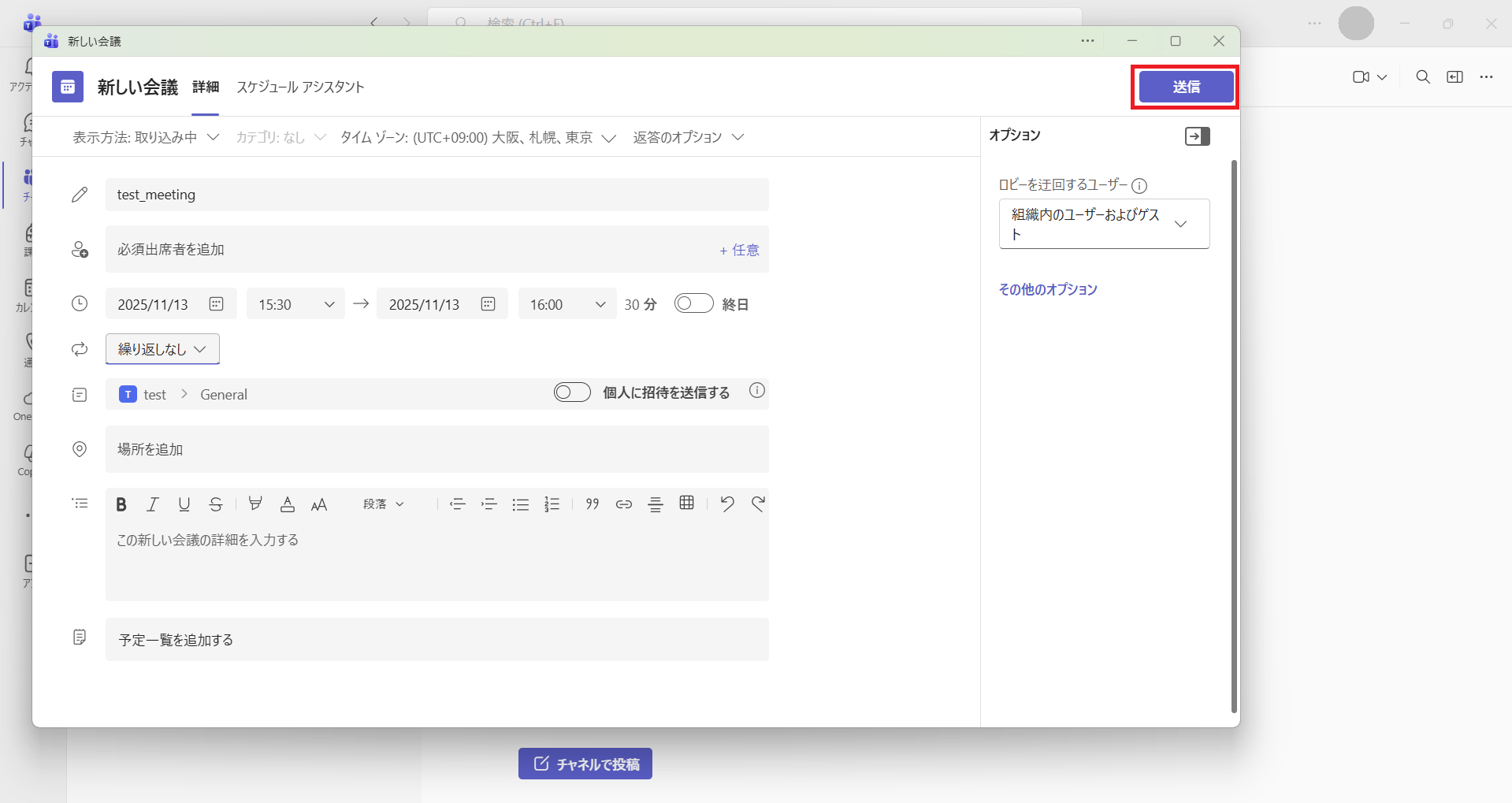Viewport: 1512px width, 803px height.
Task: Switch to the スケジュール アシスタント tab
Action: pyautogui.click(x=300, y=87)
